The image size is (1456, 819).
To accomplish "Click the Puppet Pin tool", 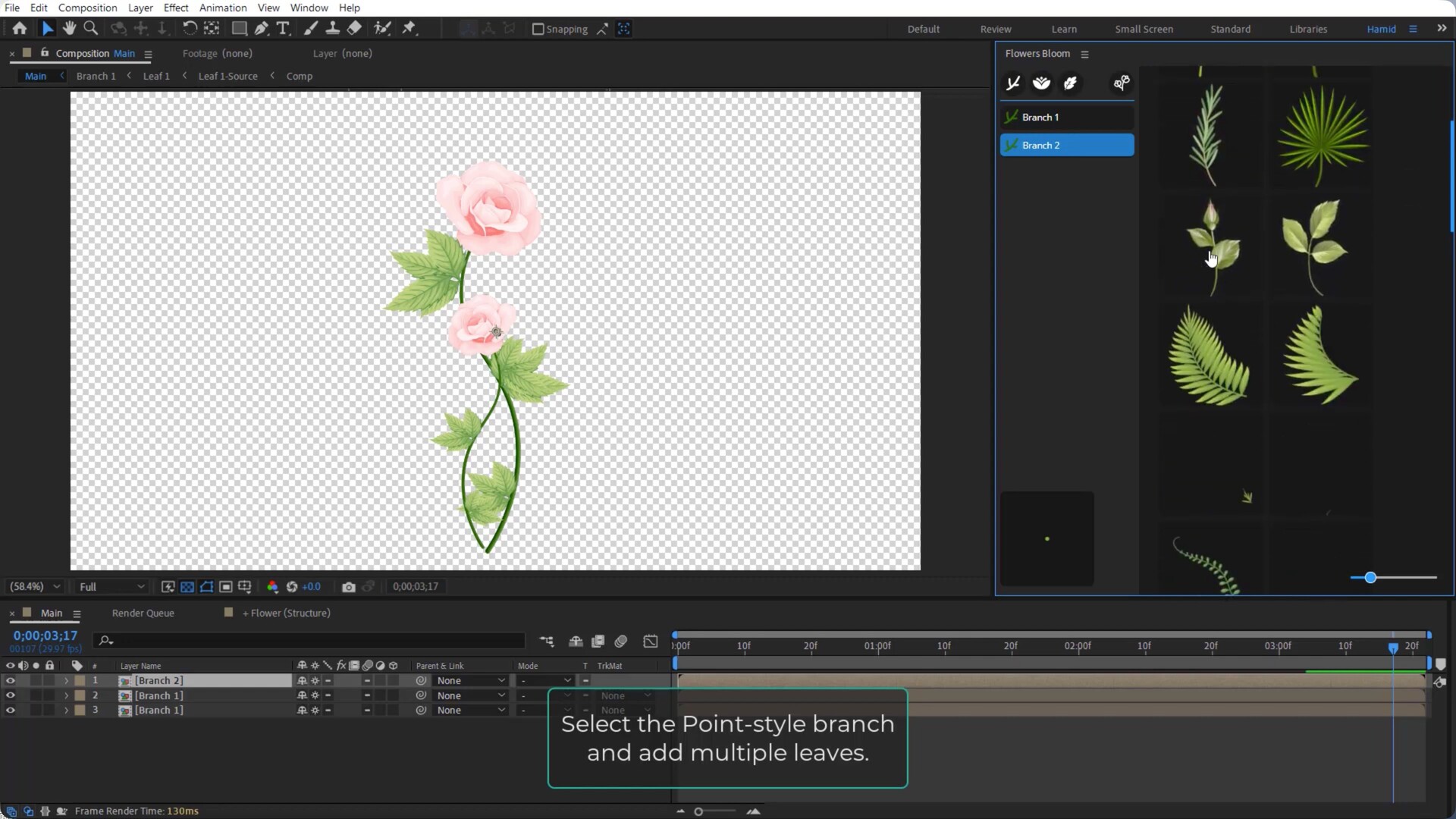I will click(x=409, y=29).
